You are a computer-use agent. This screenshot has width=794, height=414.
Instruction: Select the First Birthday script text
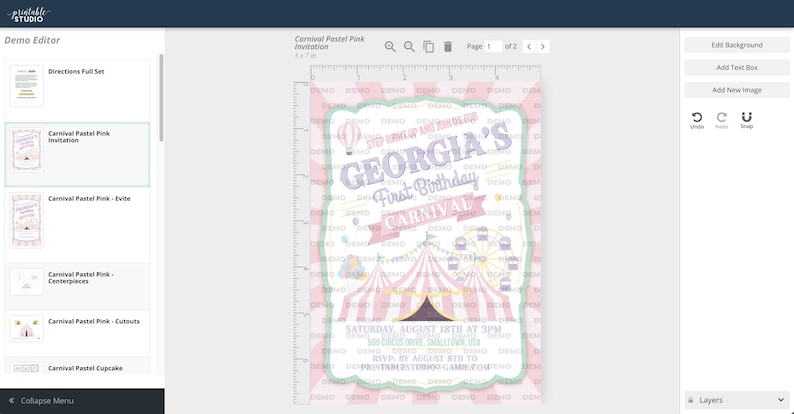tap(426, 188)
